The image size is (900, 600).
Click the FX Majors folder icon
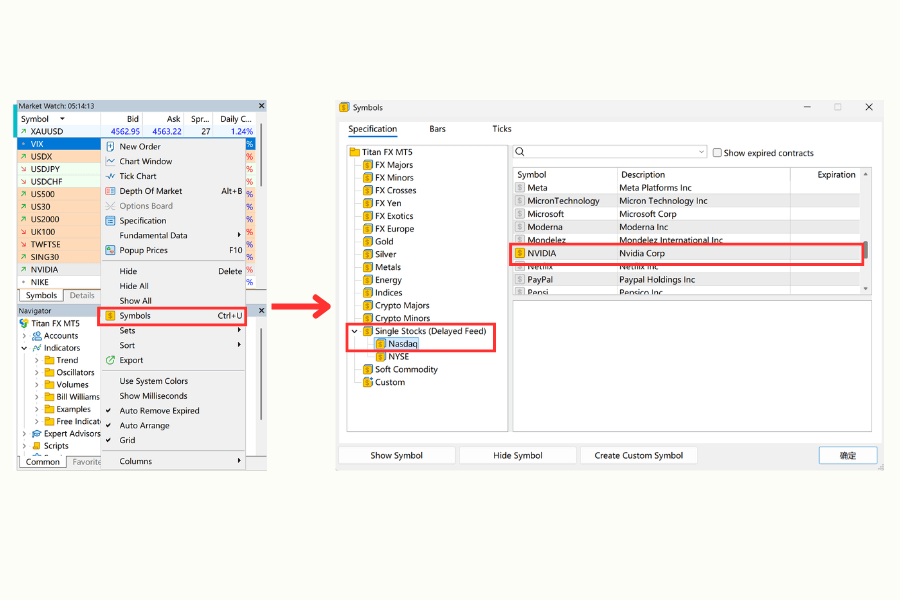pyautogui.click(x=368, y=165)
